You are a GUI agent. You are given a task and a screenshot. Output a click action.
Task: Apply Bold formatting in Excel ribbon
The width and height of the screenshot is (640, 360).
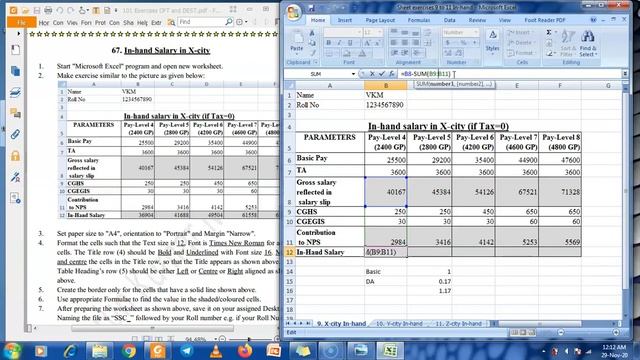329,43
